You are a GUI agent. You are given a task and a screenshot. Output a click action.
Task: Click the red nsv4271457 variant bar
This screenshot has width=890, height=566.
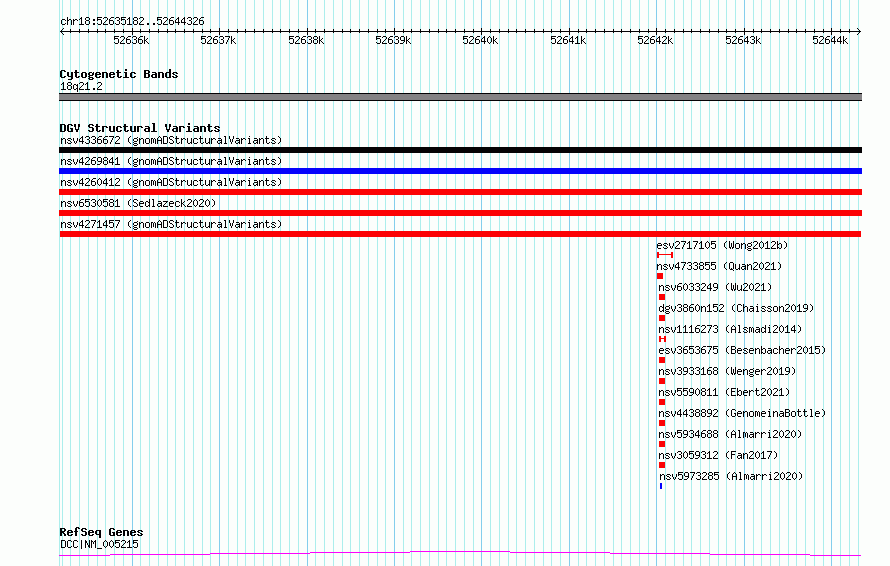tap(460, 234)
